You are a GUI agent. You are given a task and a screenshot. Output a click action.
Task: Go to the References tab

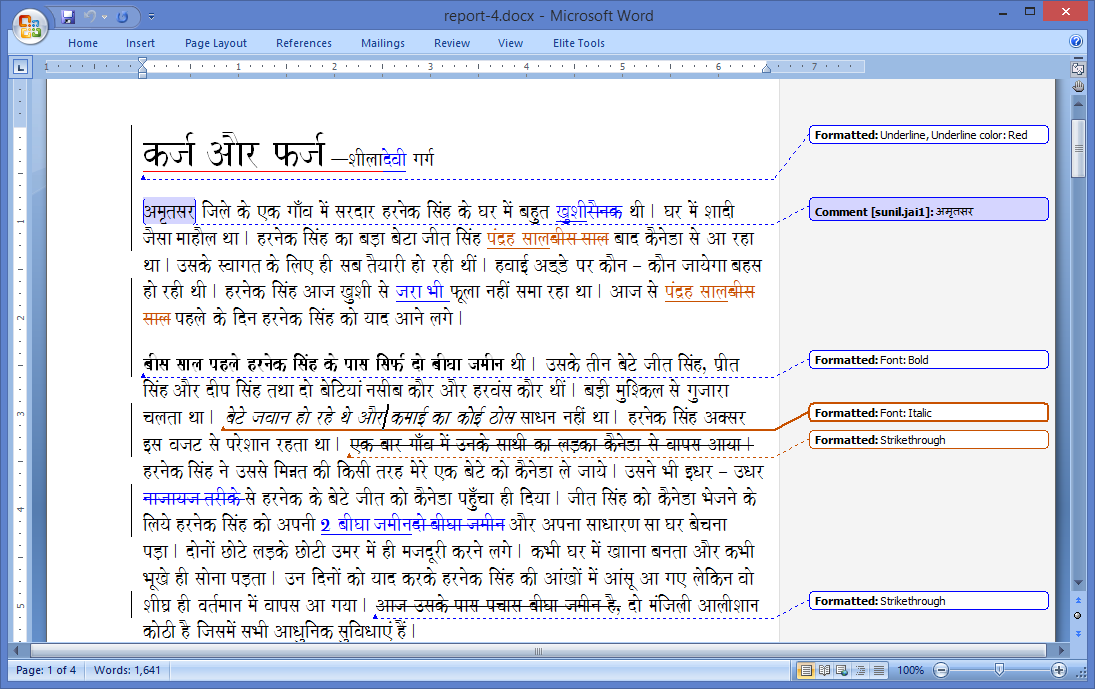pyautogui.click(x=304, y=43)
